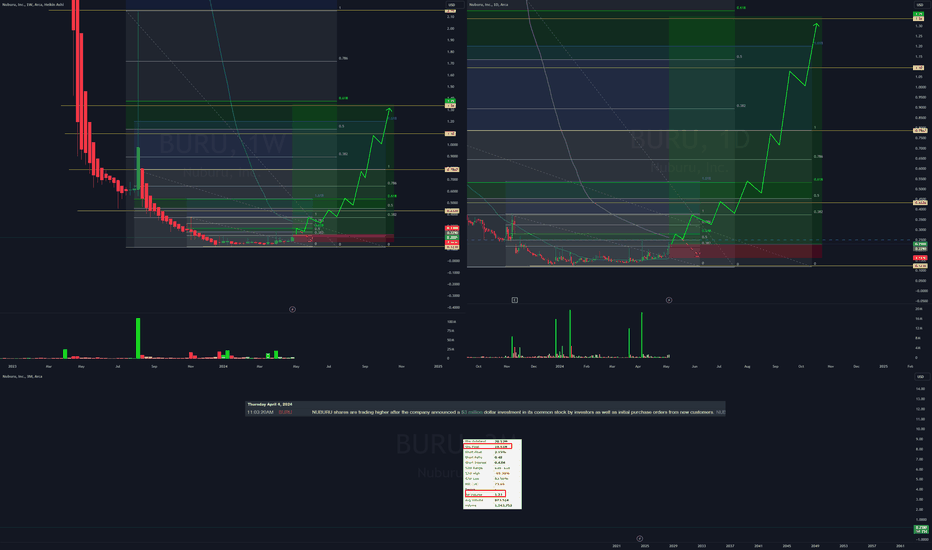The height and width of the screenshot is (550, 932).
Task: Click the tallest green volume bar on weekly chart
Action: click(138, 338)
